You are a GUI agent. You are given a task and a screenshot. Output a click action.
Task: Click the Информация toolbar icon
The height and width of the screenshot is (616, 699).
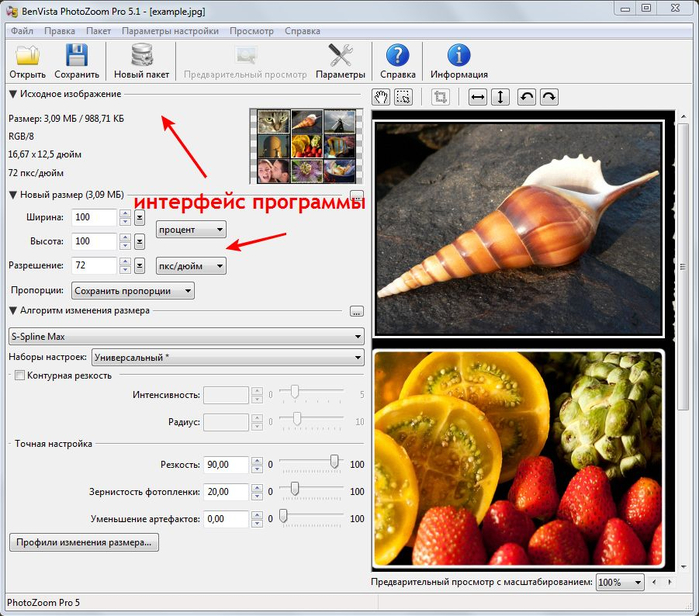pyautogui.click(x=459, y=56)
